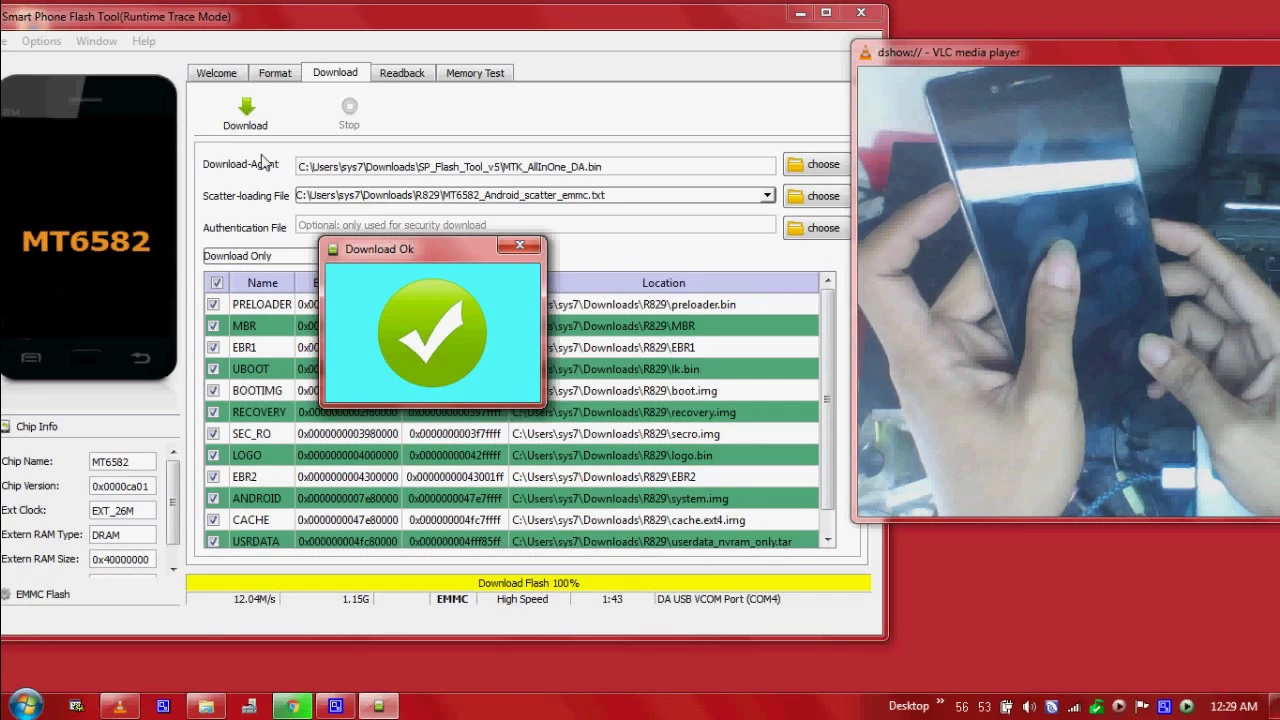Click the DA USB VCOM Port (COM4) status

pyautogui.click(x=719, y=599)
